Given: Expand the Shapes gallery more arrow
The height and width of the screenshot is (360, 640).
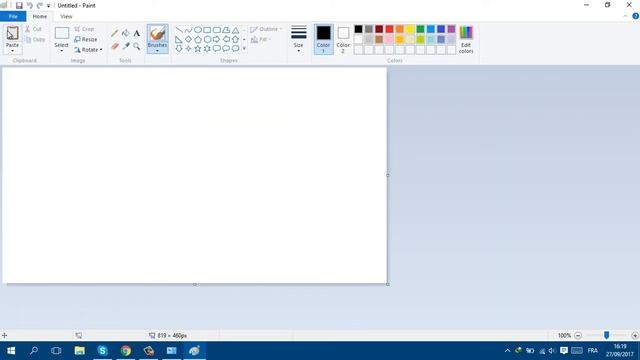Looking at the screenshot, I should (244, 49).
